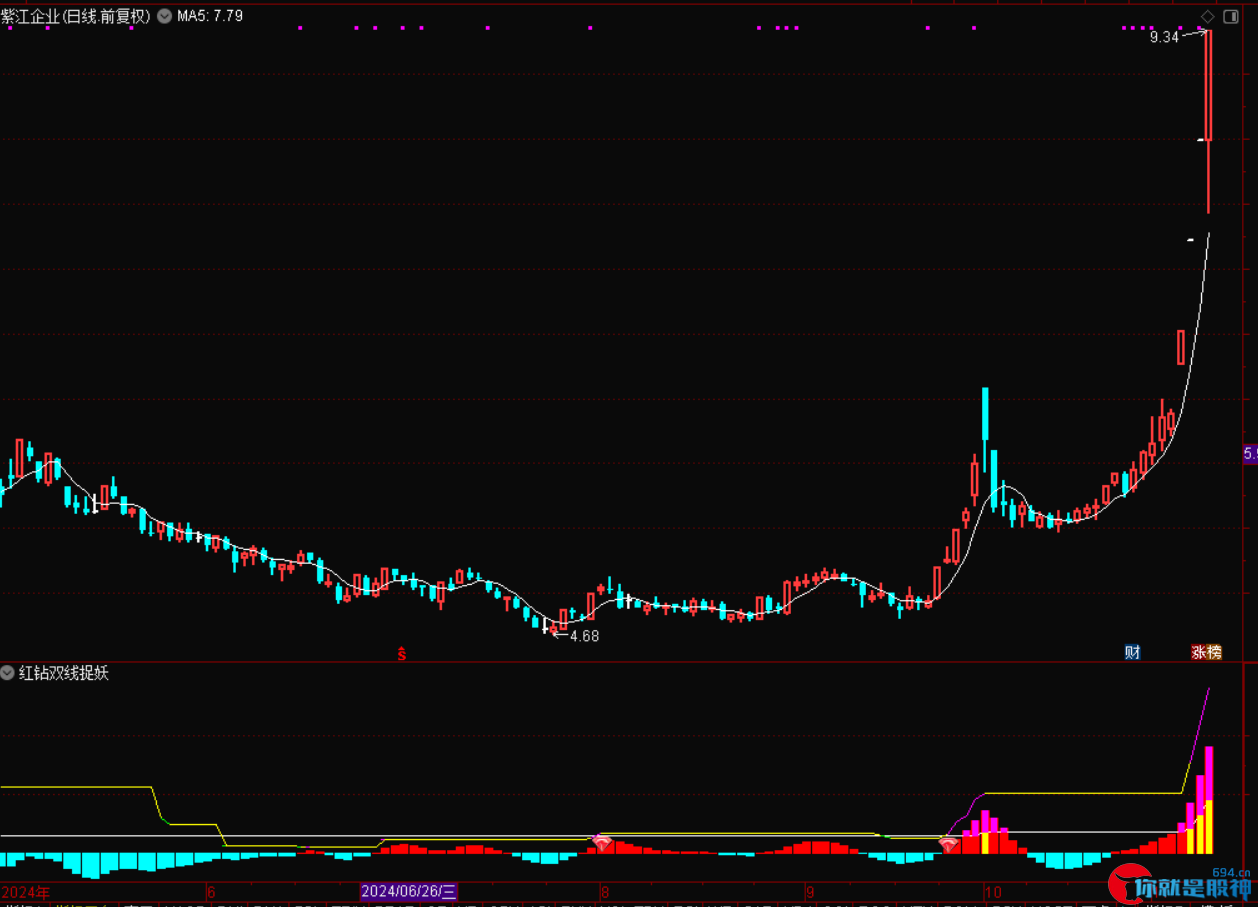Click the month 6 label on time axis
The width and height of the screenshot is (1258, 907).
coord(211,891)
